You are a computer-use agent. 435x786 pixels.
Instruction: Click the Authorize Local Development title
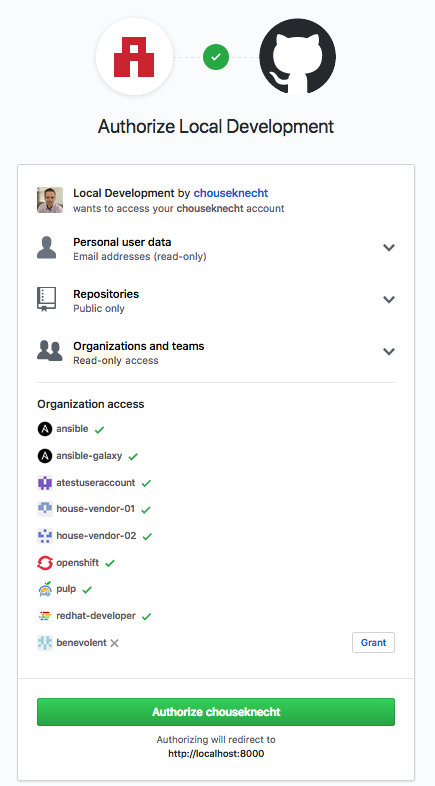(216, 126)
